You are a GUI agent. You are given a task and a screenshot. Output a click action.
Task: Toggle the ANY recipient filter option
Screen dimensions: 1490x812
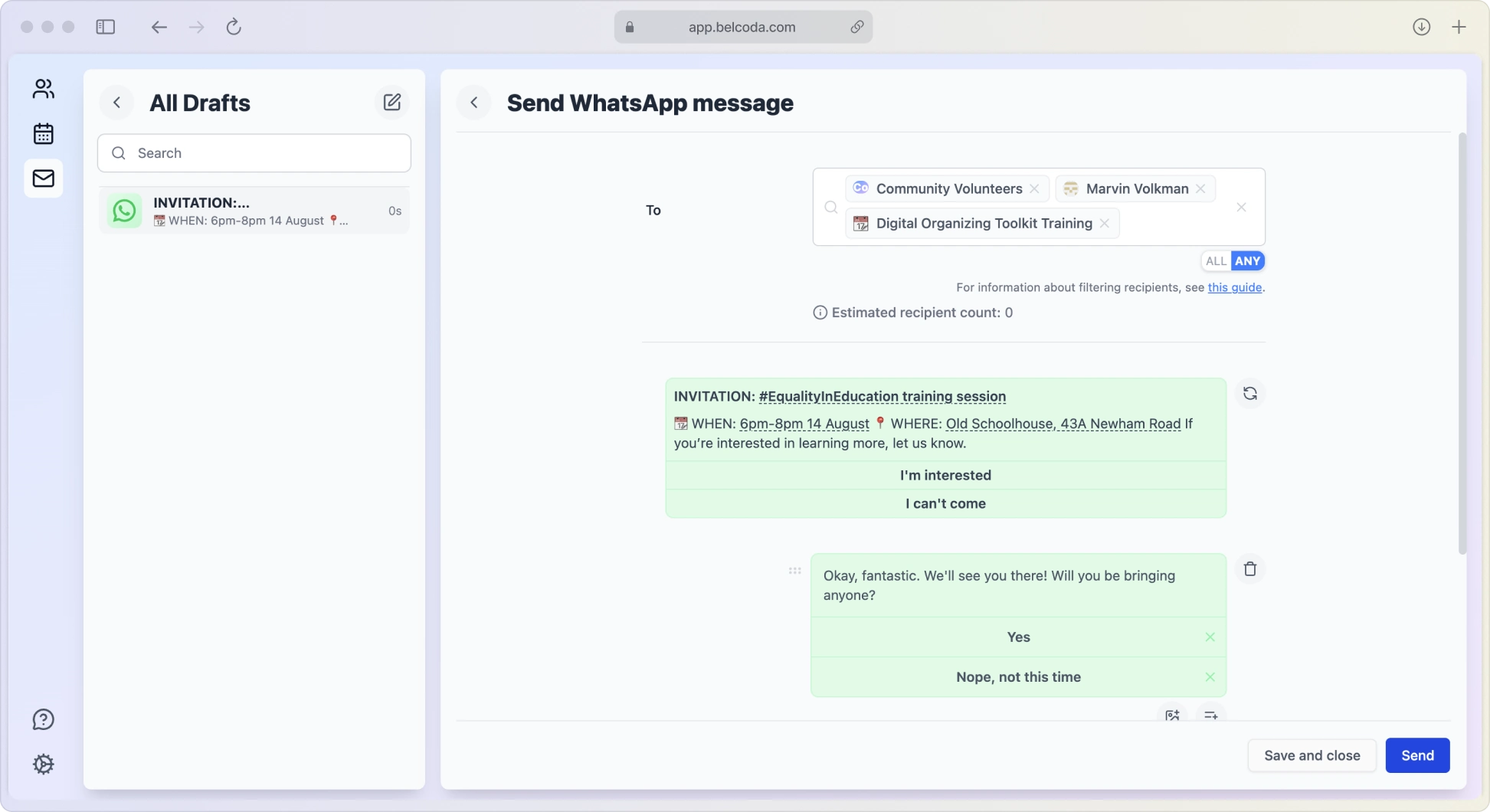click(x=1248, y=260)
